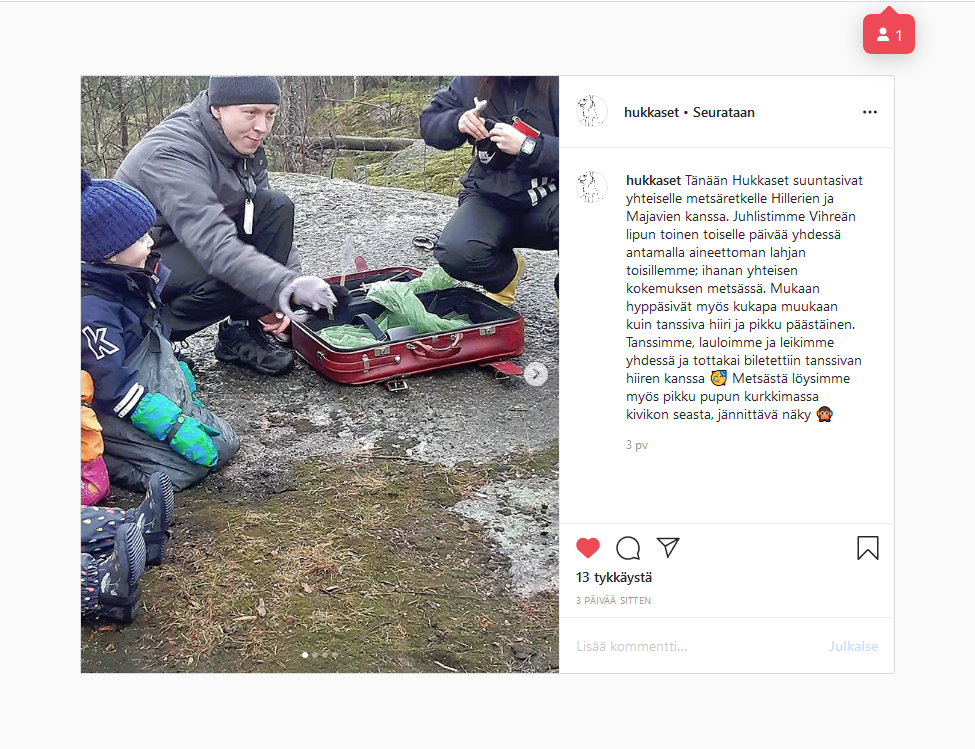Click the red suitcase post photo

(x=320, y=374)
